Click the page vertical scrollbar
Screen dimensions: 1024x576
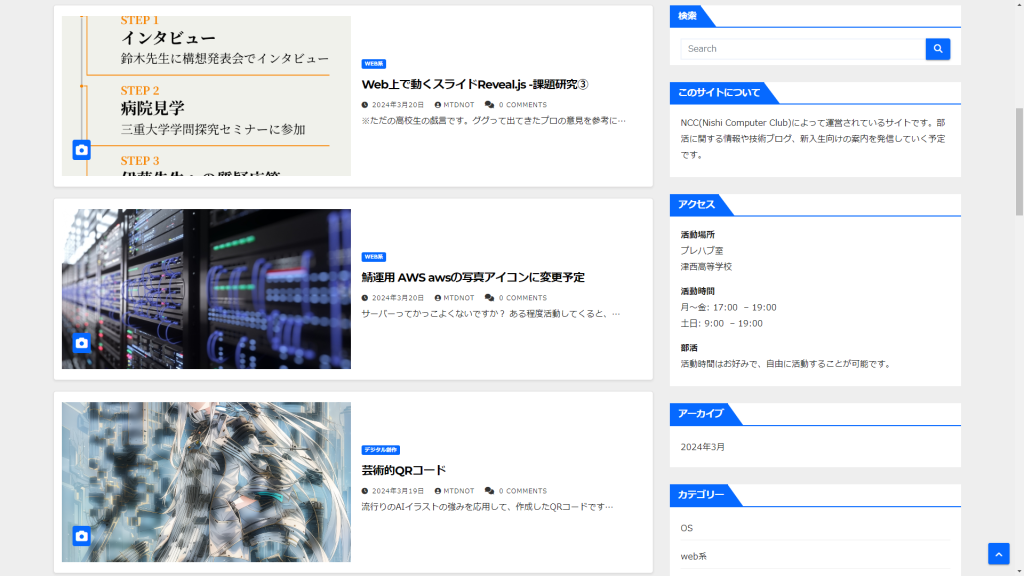(1019, 160)
